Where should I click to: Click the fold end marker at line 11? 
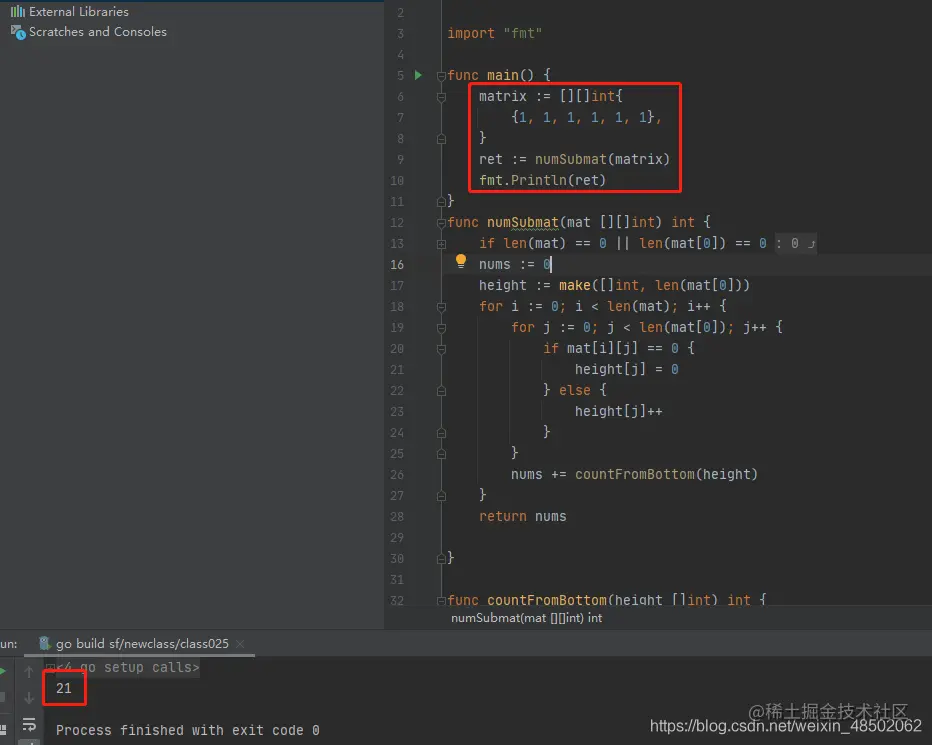(441, 202)
